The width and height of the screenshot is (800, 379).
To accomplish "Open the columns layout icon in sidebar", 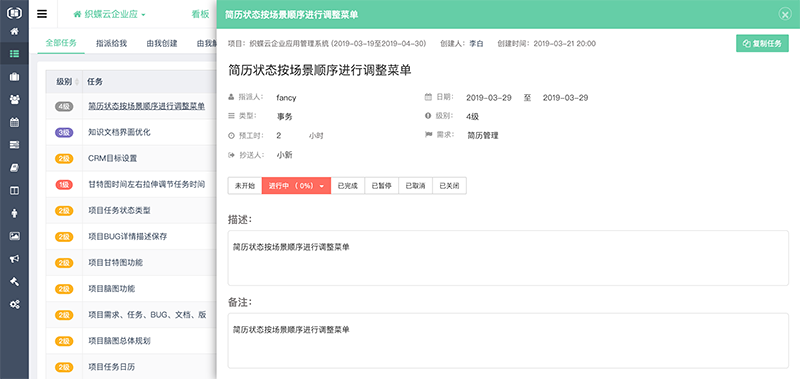I will (x=14, y=190).
